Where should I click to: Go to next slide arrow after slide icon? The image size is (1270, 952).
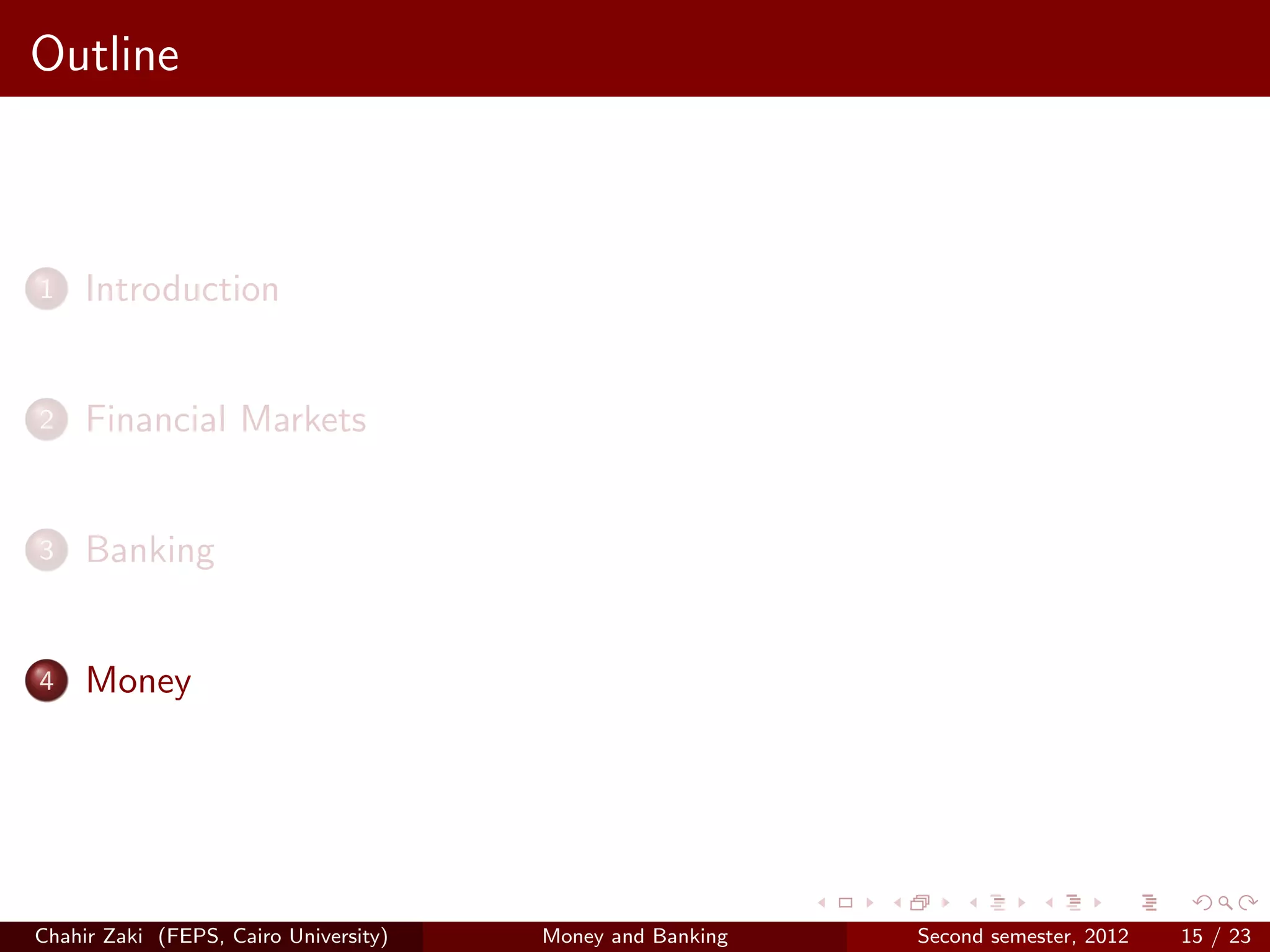869,903
